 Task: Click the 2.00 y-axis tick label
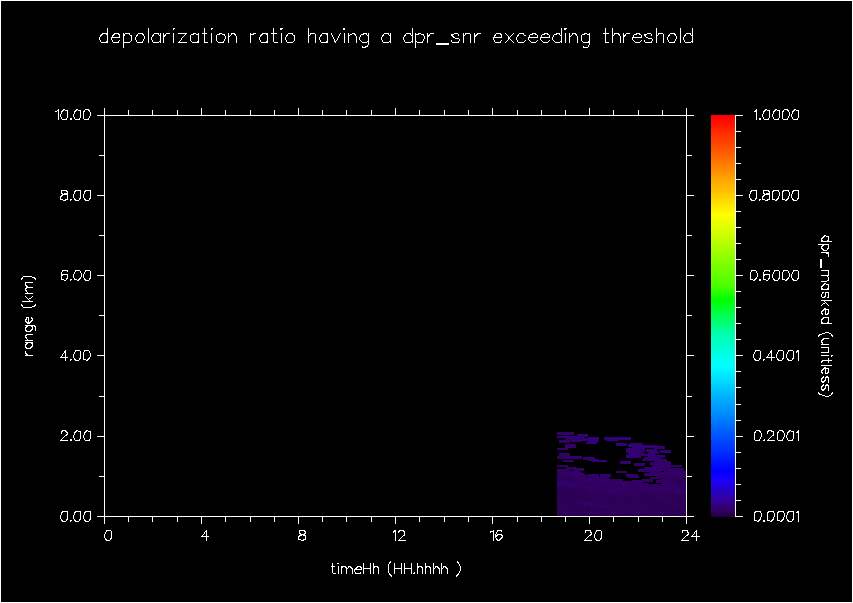(x=76, y=436)
